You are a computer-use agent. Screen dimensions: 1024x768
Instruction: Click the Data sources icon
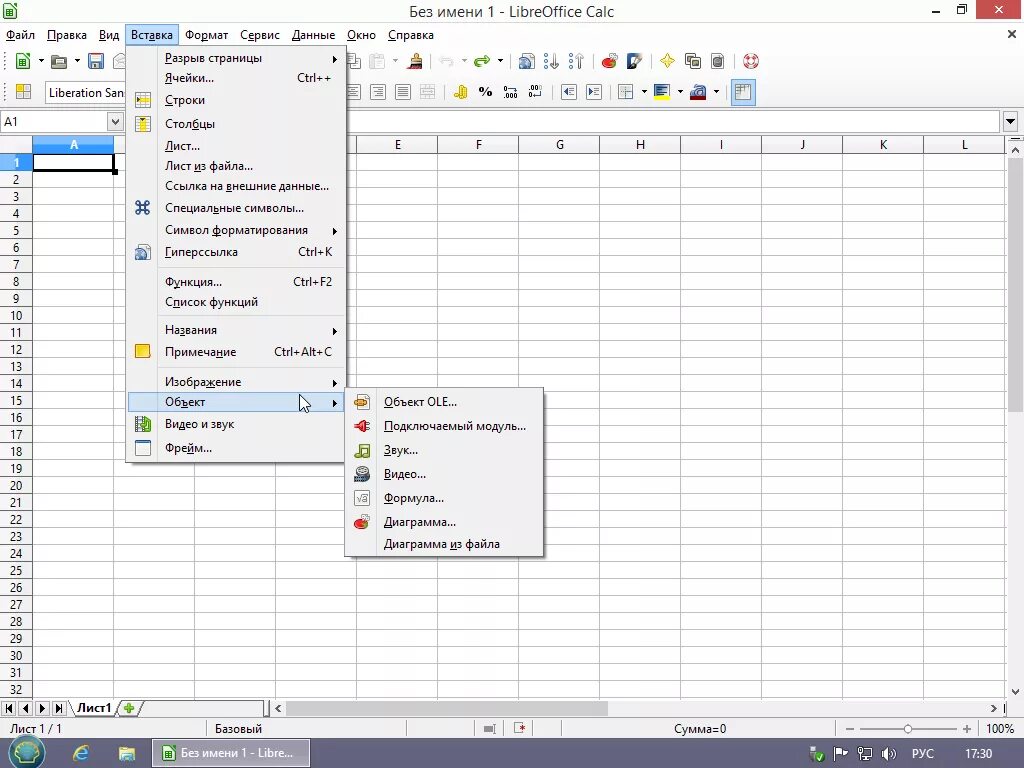pos(717,61)
